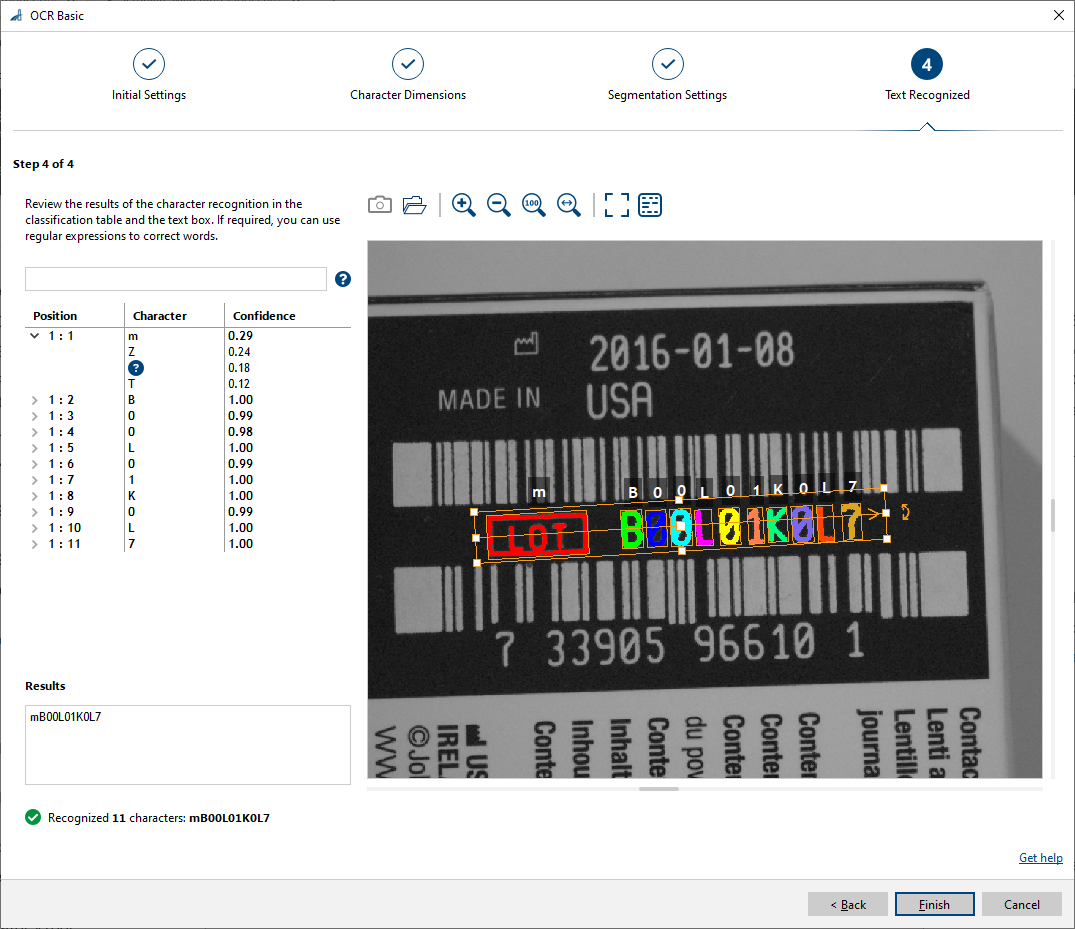Select character 7 in row 1:11
This screenshot has height=929, width=1075.
(132, 544)
